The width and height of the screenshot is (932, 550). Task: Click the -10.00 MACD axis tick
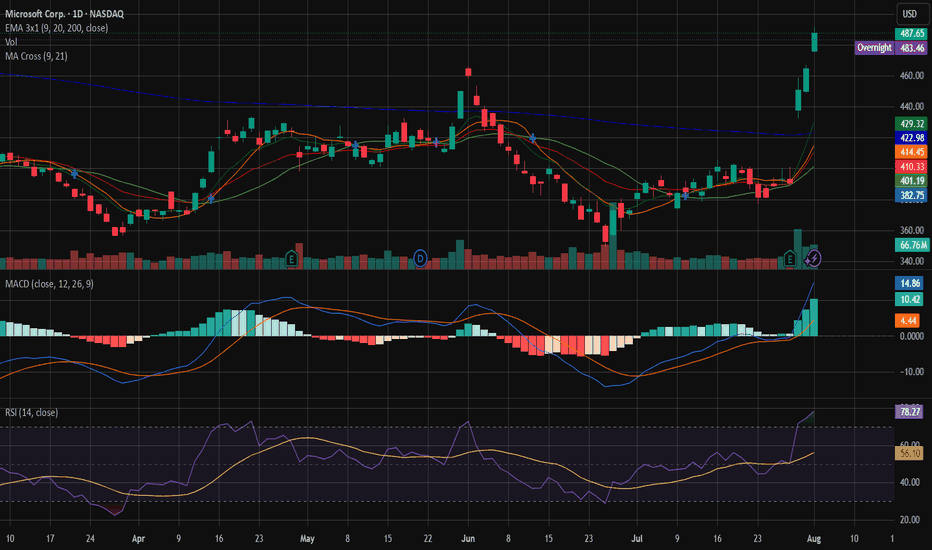pyautogui.click(x=912, y=372)
